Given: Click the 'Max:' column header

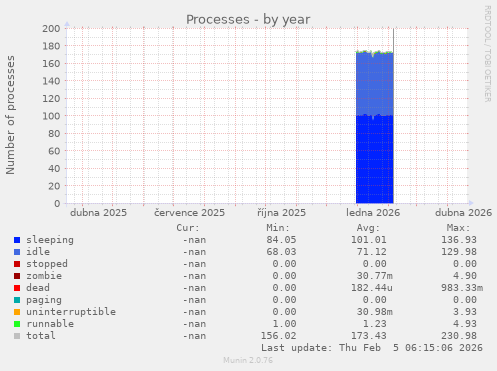Looking at the screenshot, I should click(459, 228).
